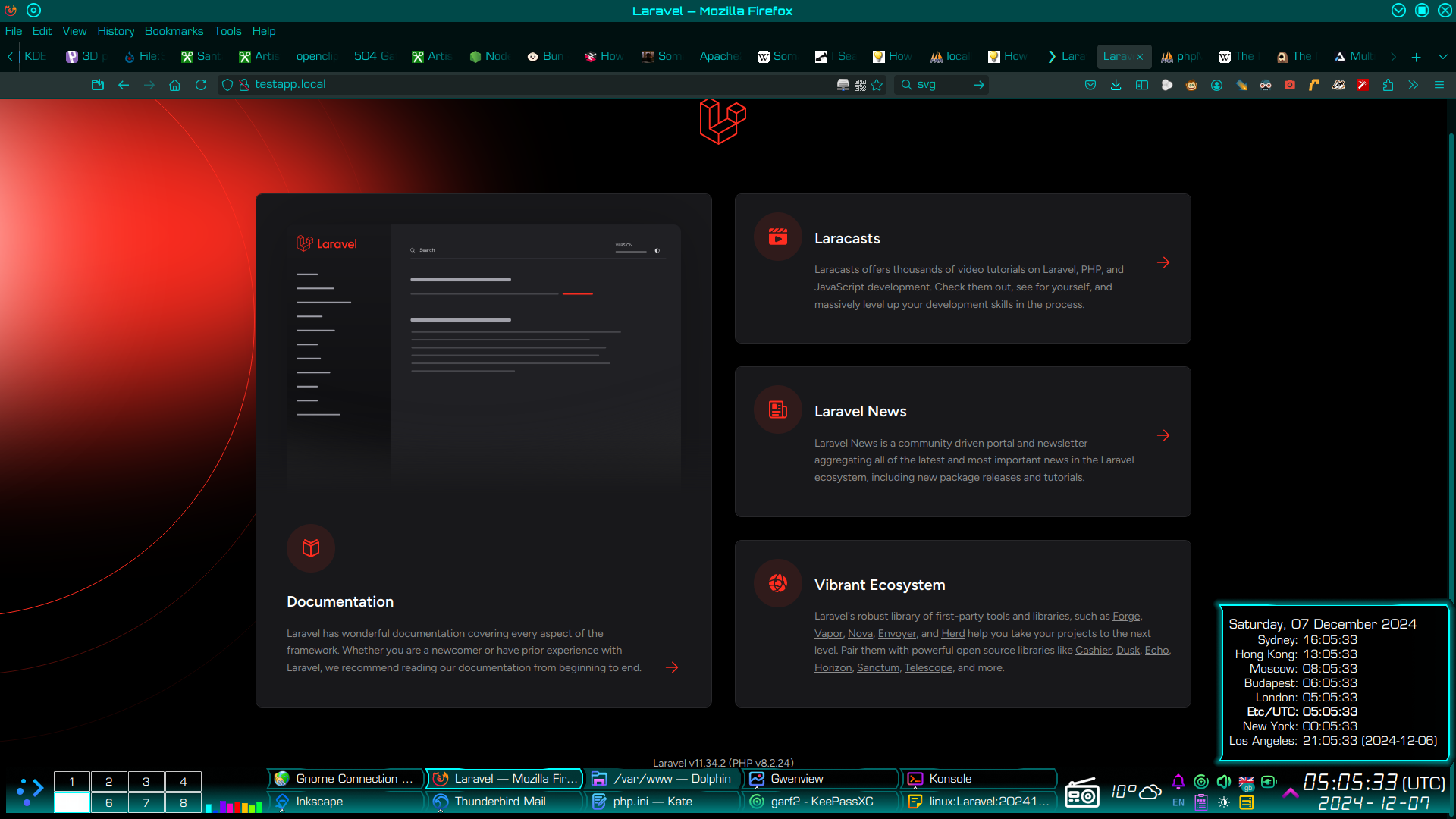Open the notifications bell tray icon

pyautogui.click(x=1178, y=782)
